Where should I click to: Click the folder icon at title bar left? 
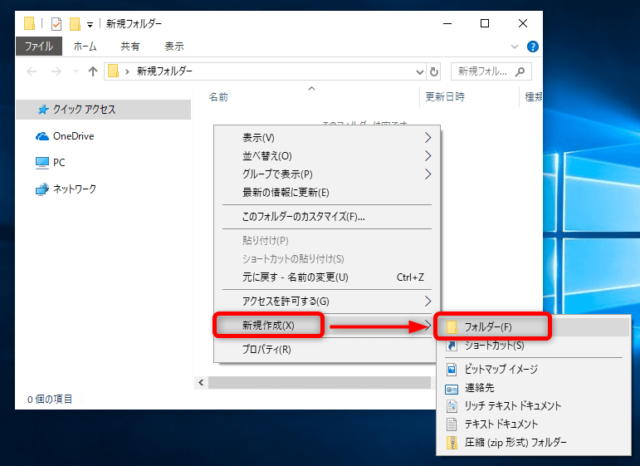pos(29,23)
